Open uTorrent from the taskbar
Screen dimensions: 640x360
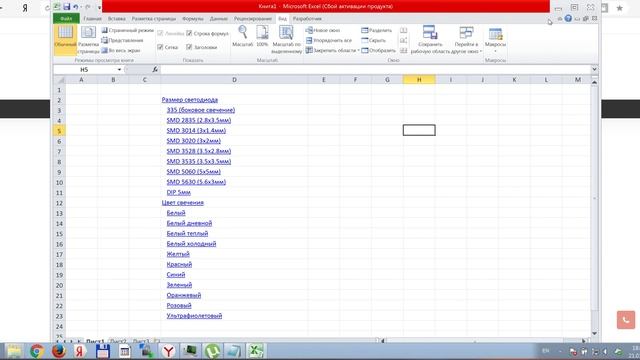(x=212, y=351)
